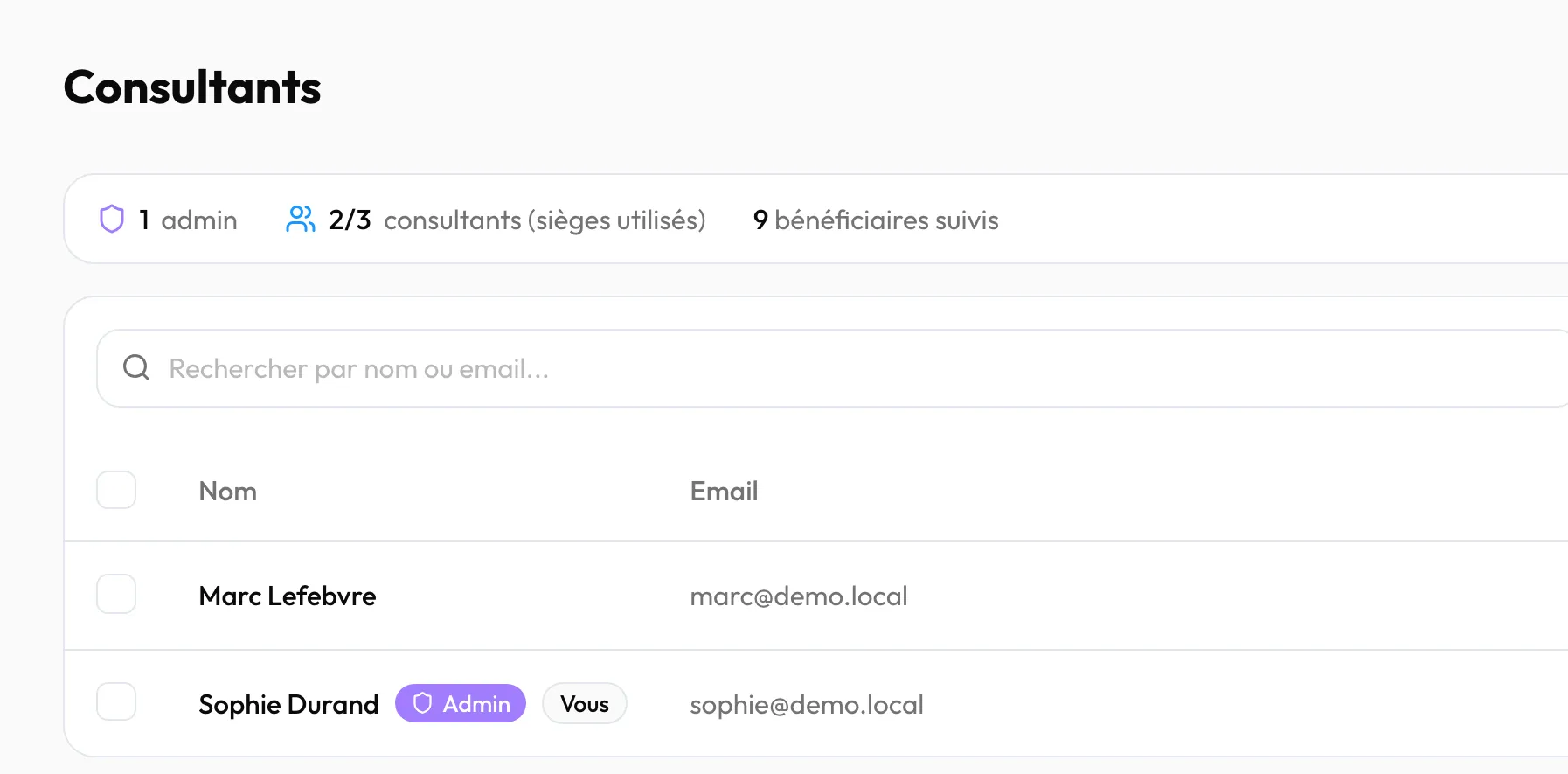Screen dimensions: 1568x774
Task: Click the "1 admin" stat text
Action: (188, 220)
